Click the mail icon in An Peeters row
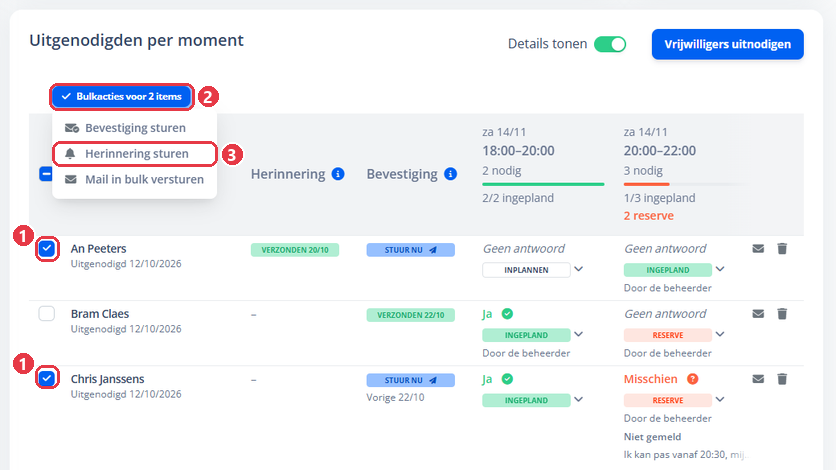This screenshot has height=470, width=836. (758, 249)
